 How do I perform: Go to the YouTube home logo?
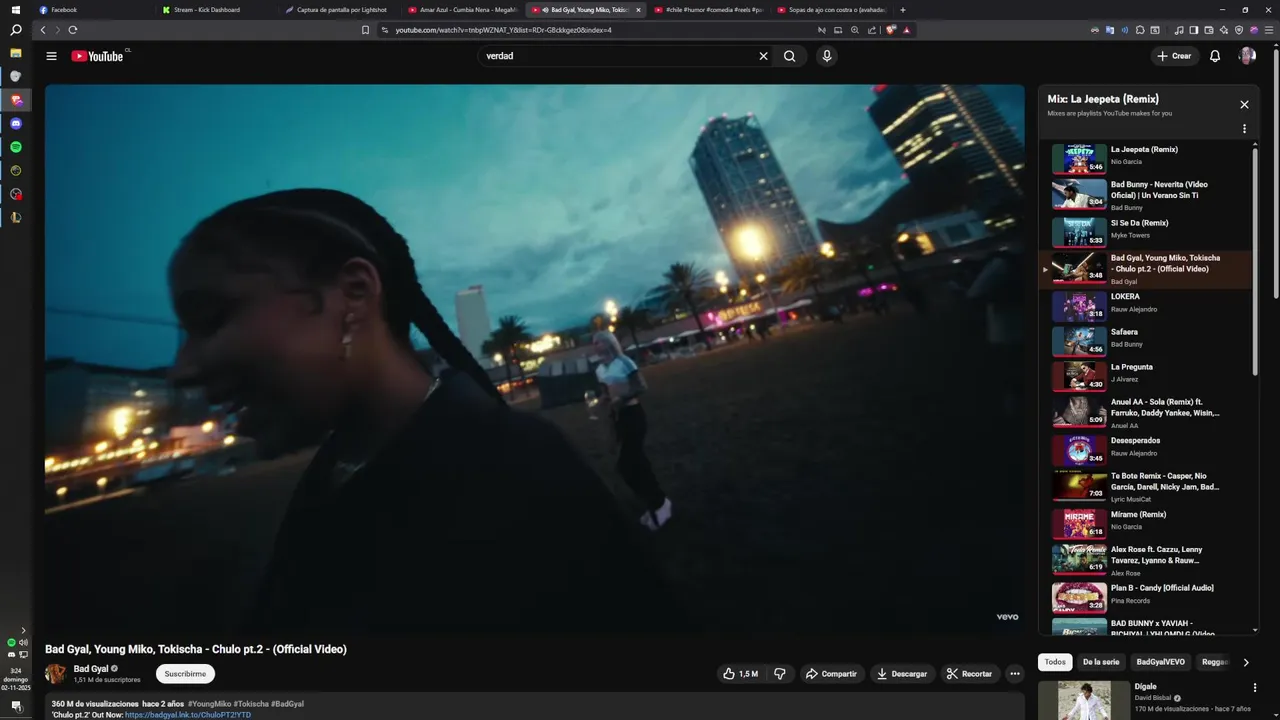pyautogui.click(x=97, y=56)
